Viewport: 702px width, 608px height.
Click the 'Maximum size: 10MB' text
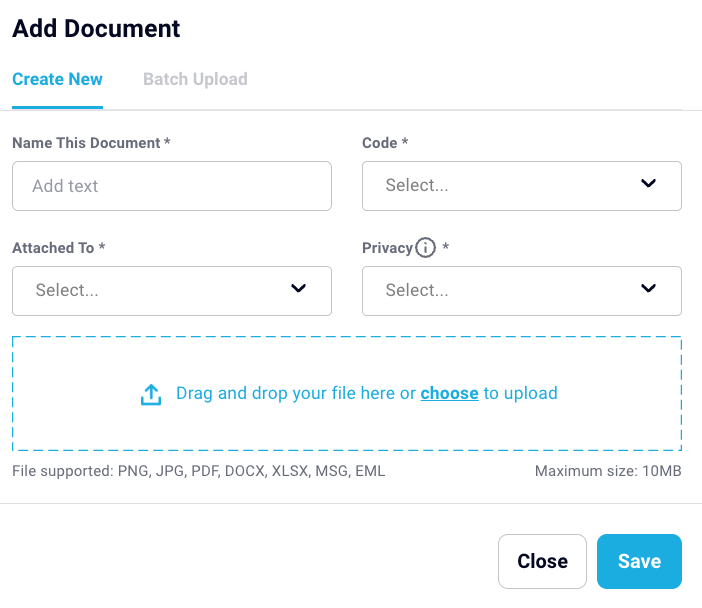point(608,471)
